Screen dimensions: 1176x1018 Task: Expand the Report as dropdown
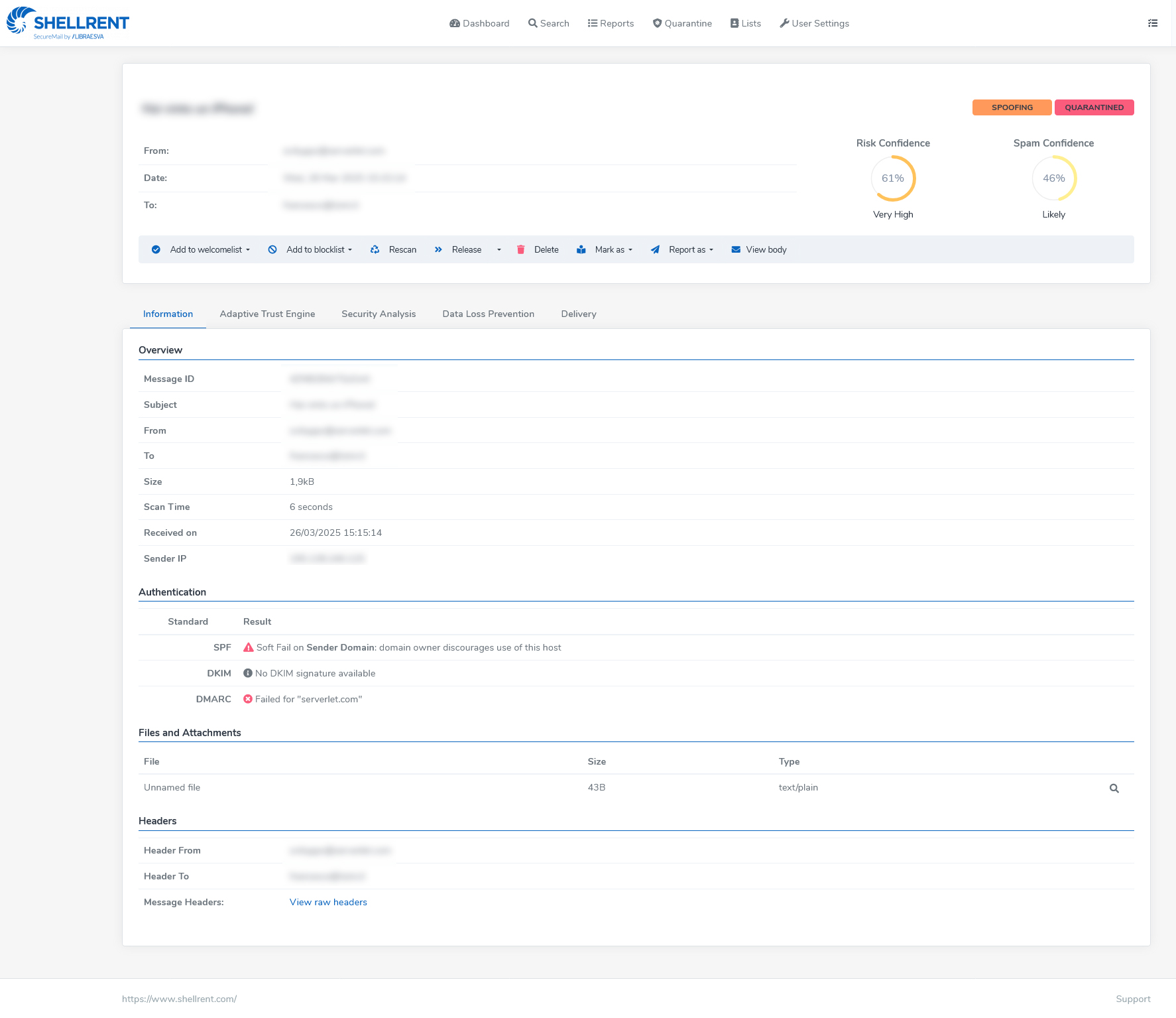pyautogui.click(x=691, y=250)
